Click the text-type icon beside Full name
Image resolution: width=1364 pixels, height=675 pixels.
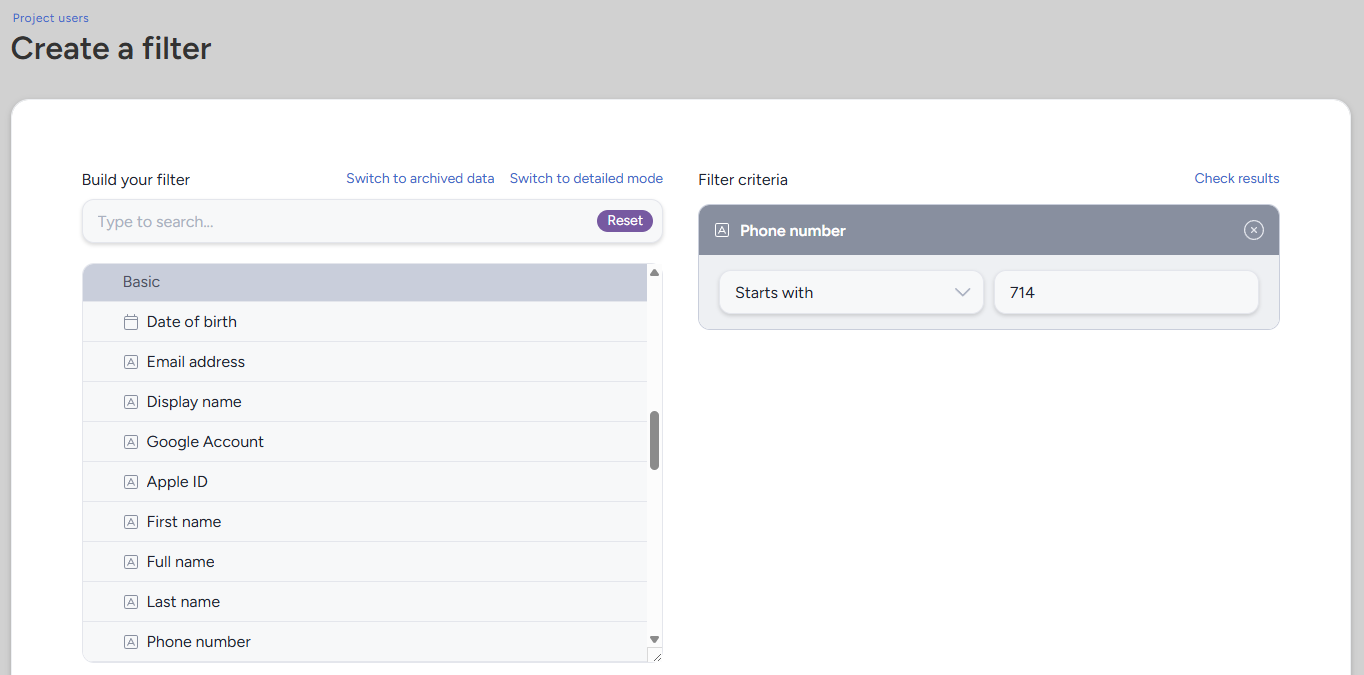[x=130, y=562]
